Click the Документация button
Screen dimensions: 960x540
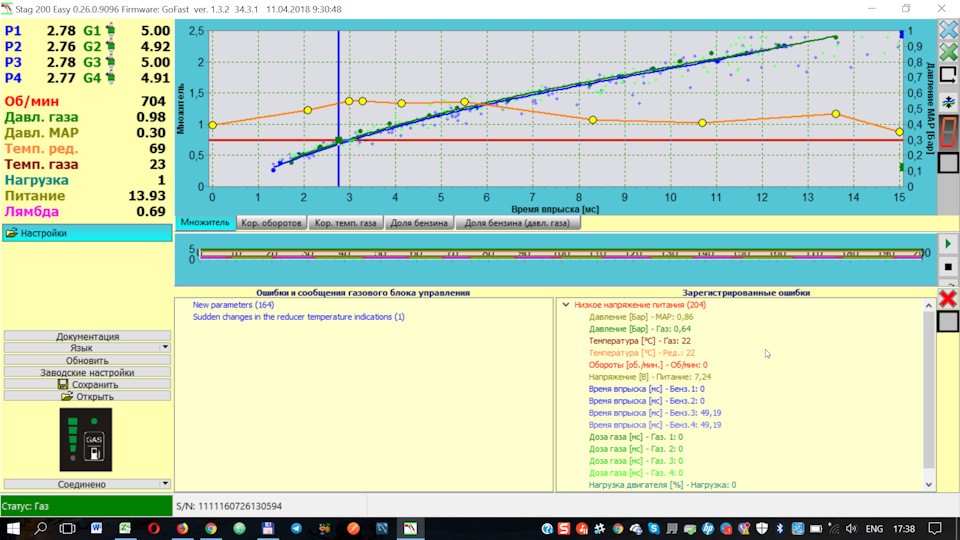pyautogui.click(x=87, y=336)
